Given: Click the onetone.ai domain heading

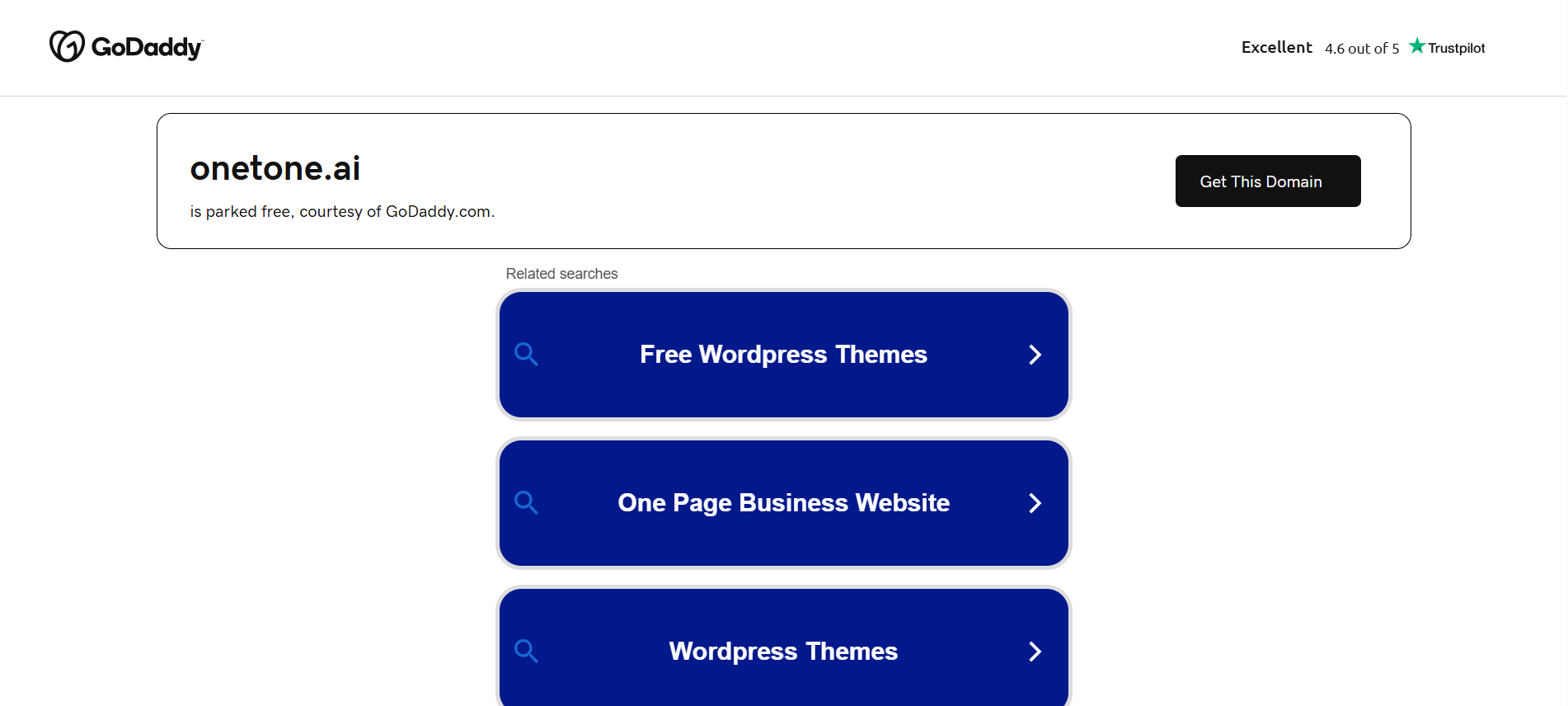Looking at the screenshot, I should [275, 168].
